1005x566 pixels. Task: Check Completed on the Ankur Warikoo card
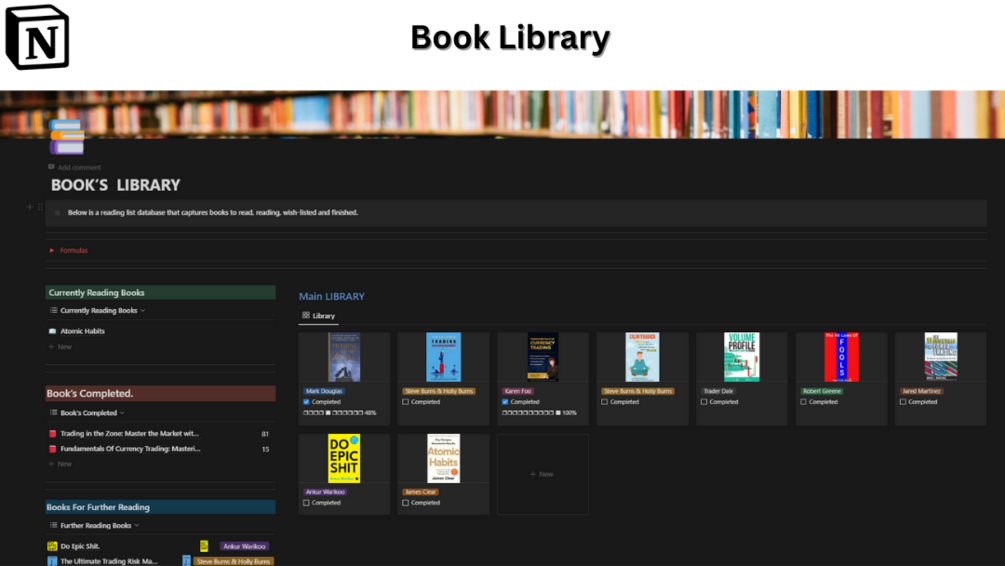pos(306,503)
